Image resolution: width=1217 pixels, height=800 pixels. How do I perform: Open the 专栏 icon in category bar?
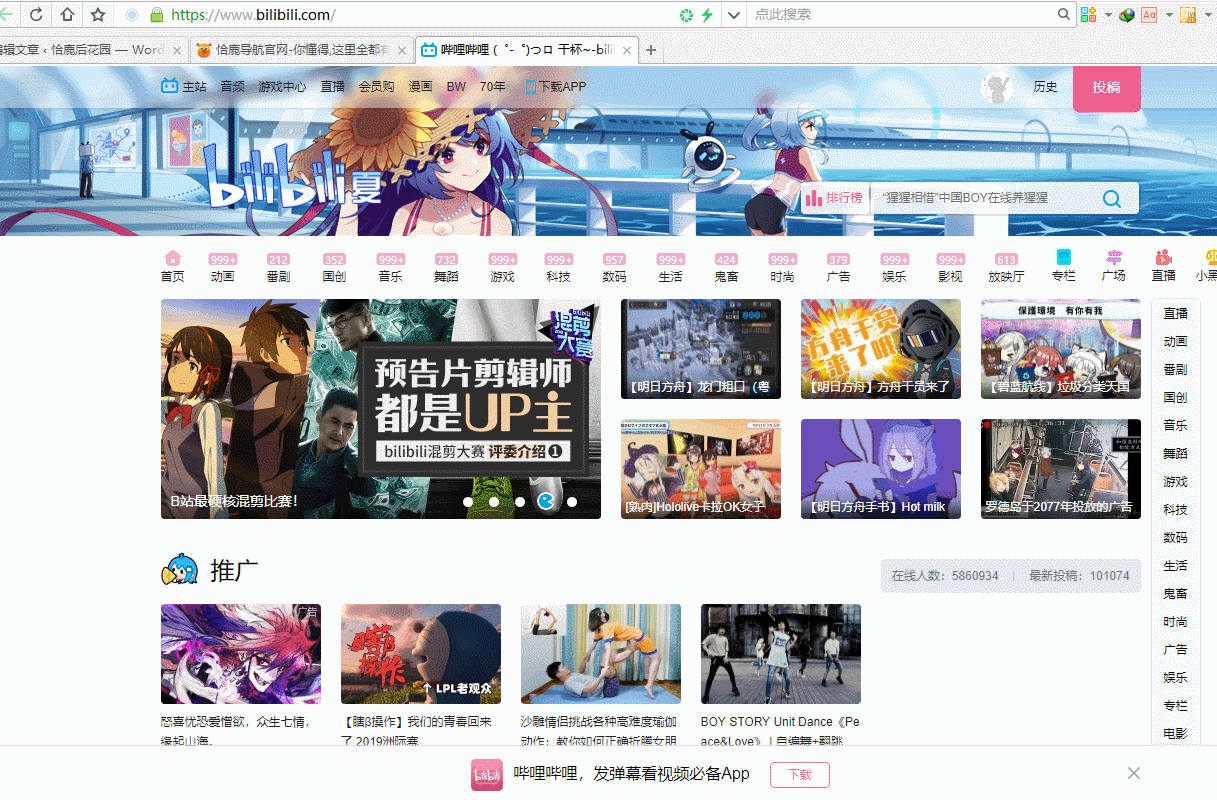tap(1063, 266)
